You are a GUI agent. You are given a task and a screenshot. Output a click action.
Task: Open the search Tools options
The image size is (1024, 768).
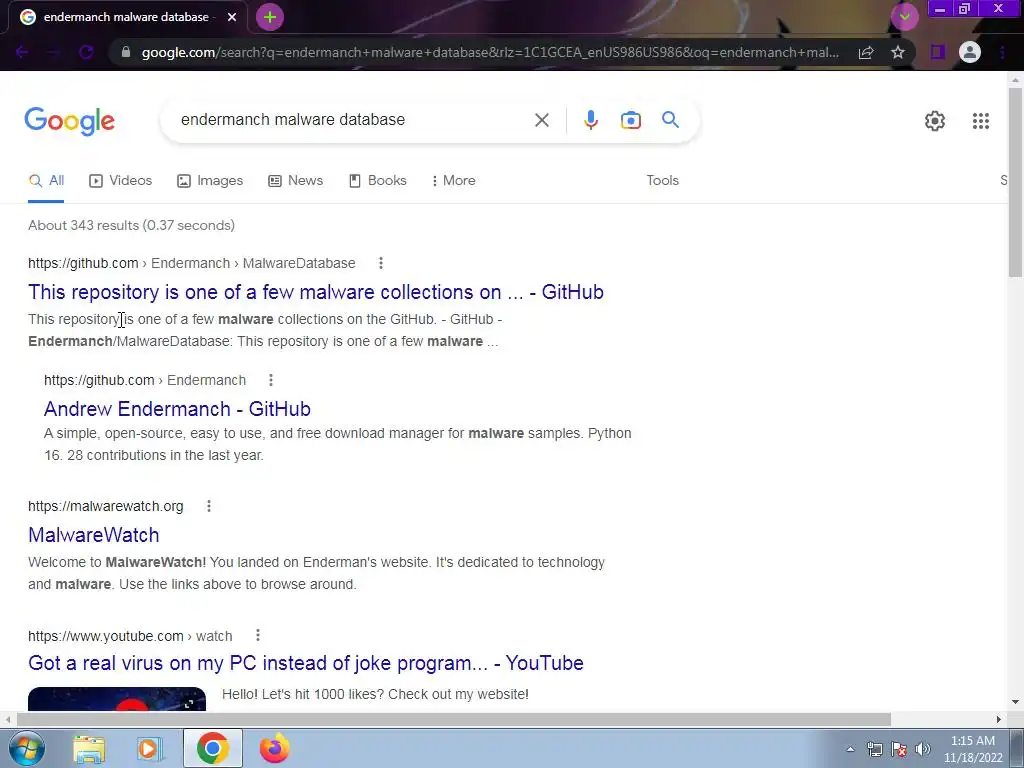coord(662,181)
